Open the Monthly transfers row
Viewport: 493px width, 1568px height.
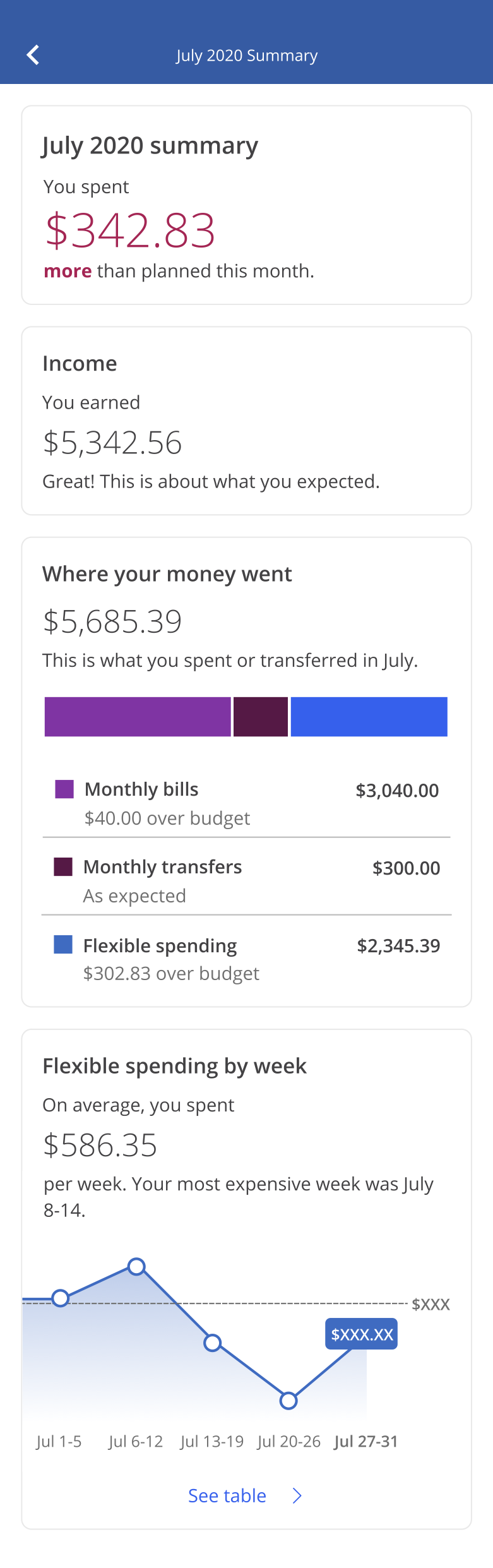pos(246,880)
